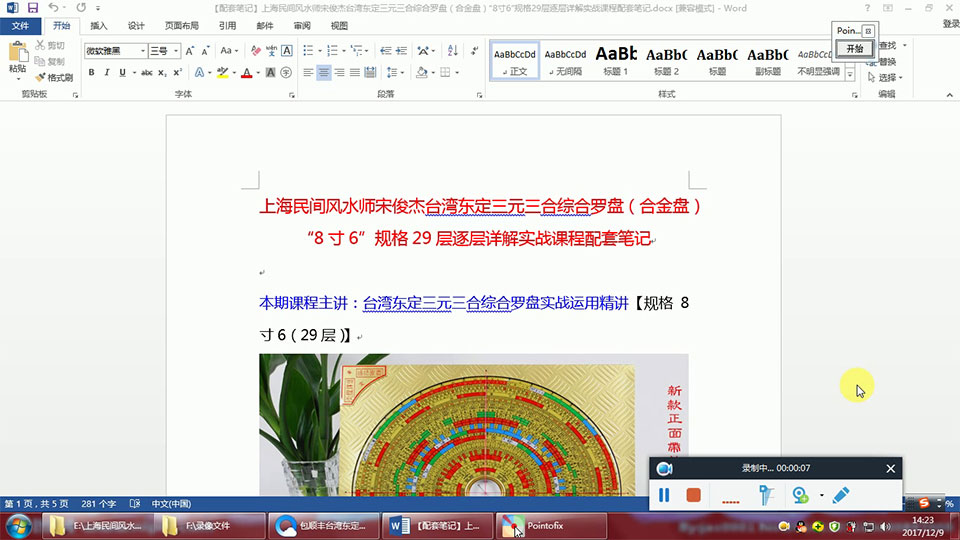Viewport: 960px width, 540px height.
Task: Open the 选择 Select menu in Editing group
Action: click(x=885, y=78)
